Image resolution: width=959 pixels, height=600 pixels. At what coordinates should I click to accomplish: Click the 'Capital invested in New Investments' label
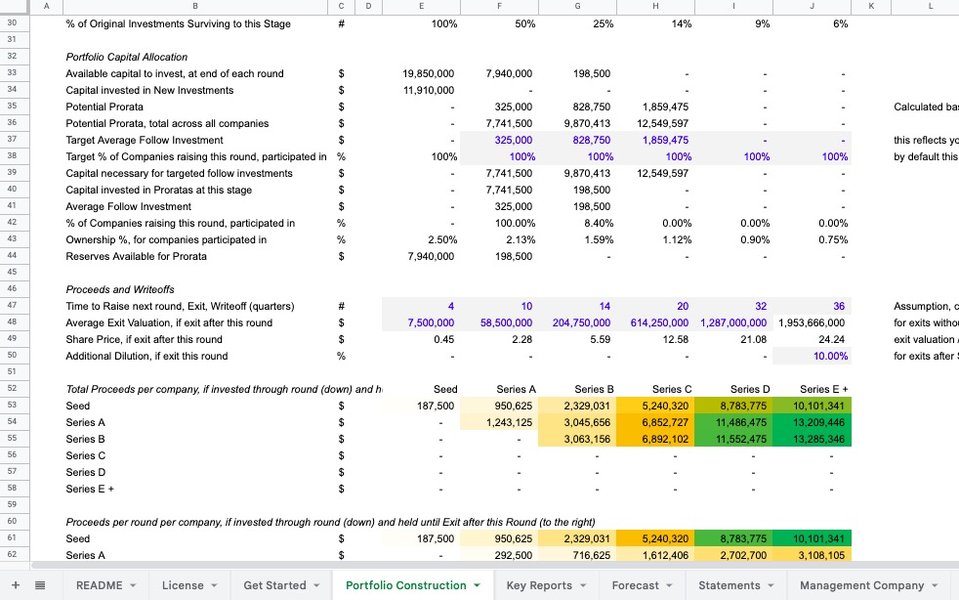pos(149,90)
